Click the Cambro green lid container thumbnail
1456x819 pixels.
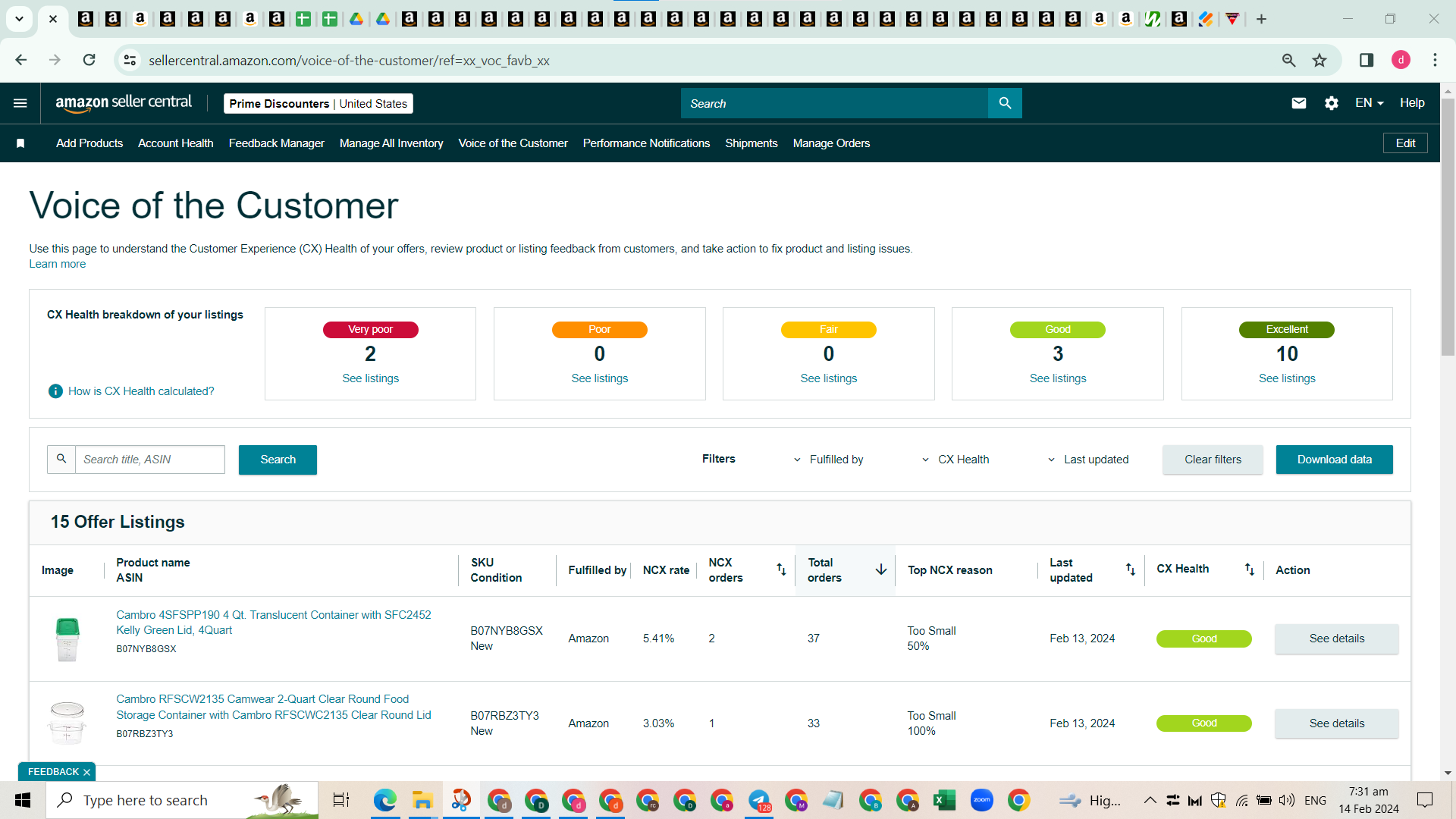[x=67, y=639]
